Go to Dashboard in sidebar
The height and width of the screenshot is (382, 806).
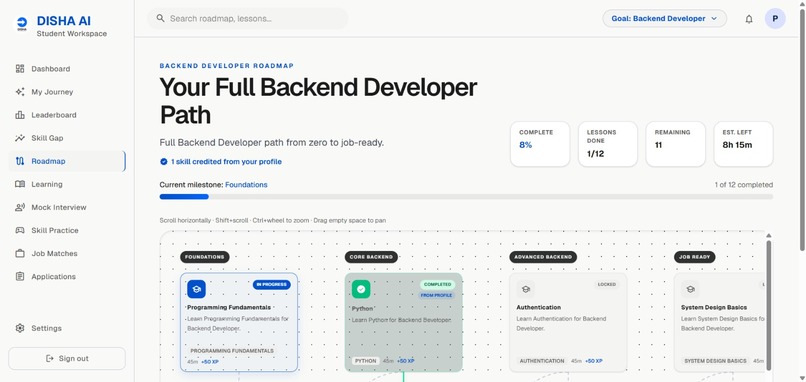(67, 69)
